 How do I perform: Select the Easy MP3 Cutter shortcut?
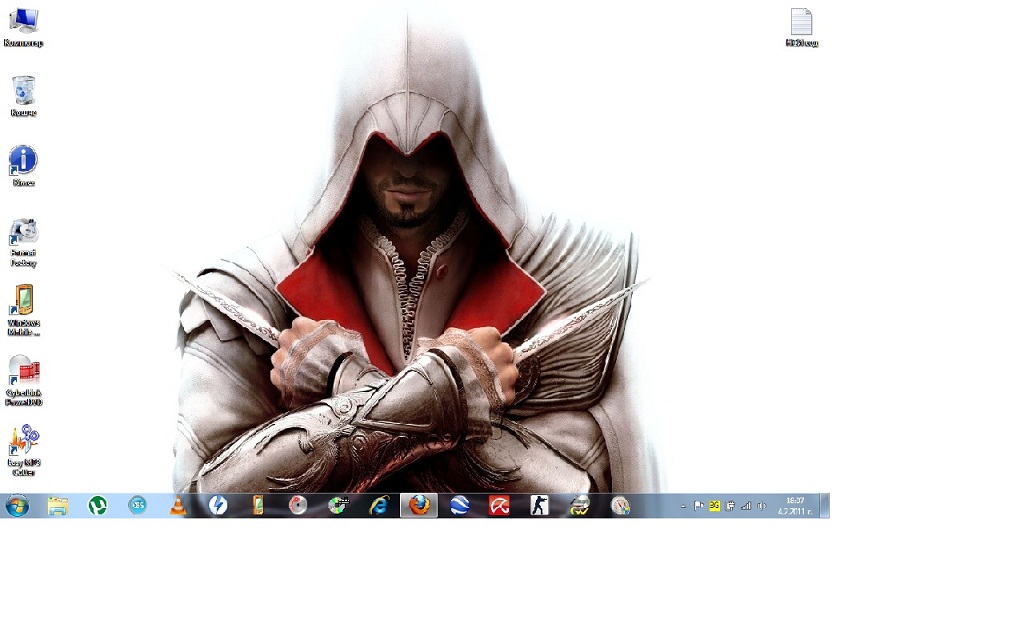click(23, 443)
